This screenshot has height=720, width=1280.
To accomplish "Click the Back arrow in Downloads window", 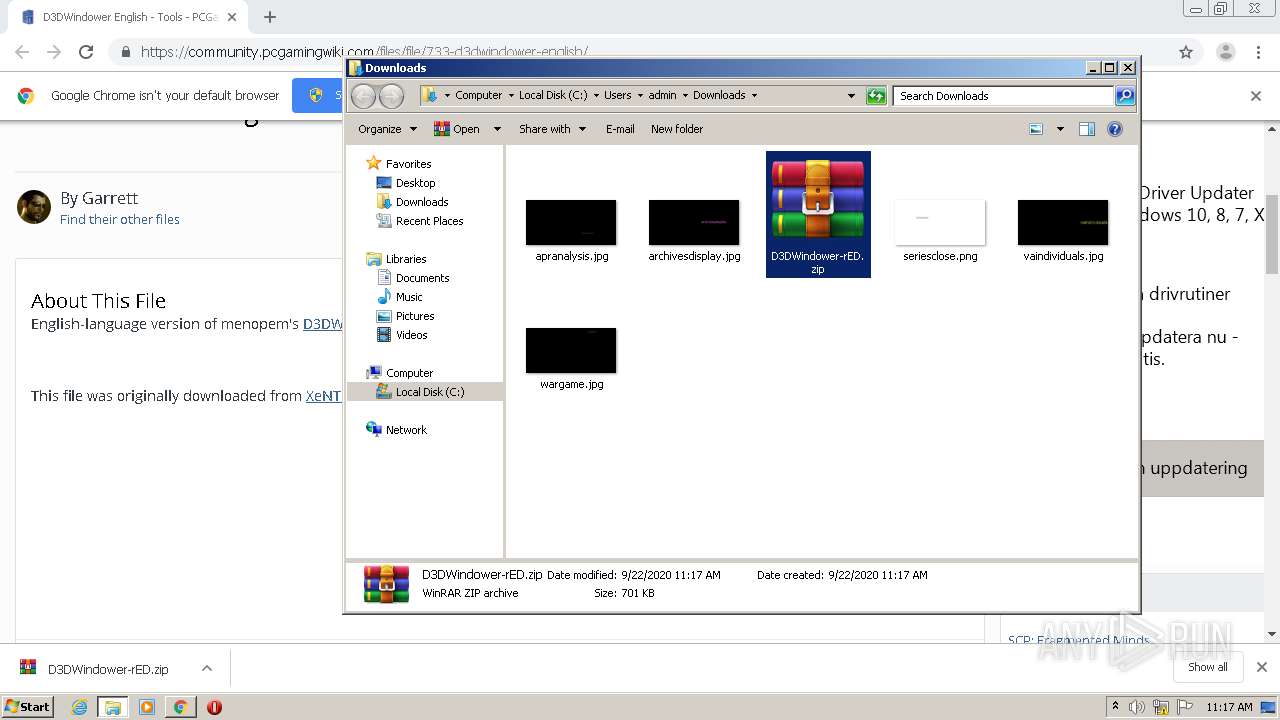I will [x=363, y=96].
